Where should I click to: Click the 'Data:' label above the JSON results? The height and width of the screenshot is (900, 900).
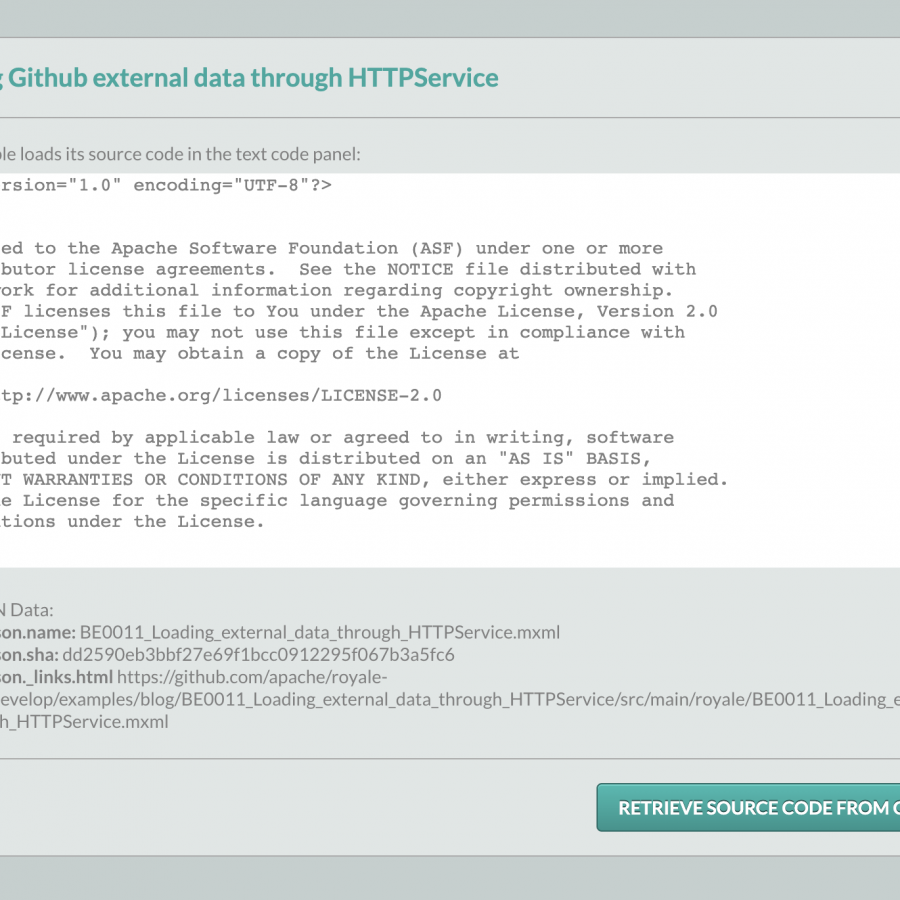(32, 609)
